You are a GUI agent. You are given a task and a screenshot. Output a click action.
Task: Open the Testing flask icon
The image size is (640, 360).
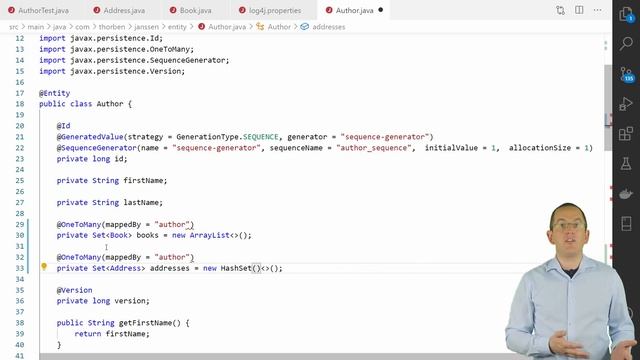coord(626,164)
